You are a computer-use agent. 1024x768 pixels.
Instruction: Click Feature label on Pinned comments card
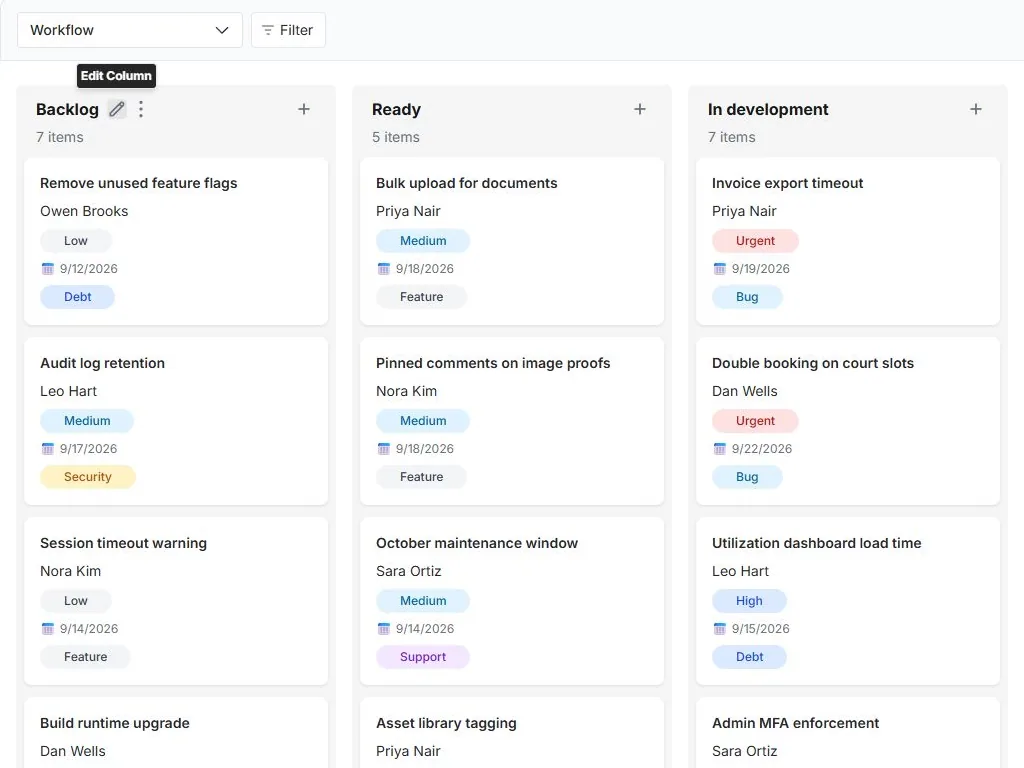point(421,477)
